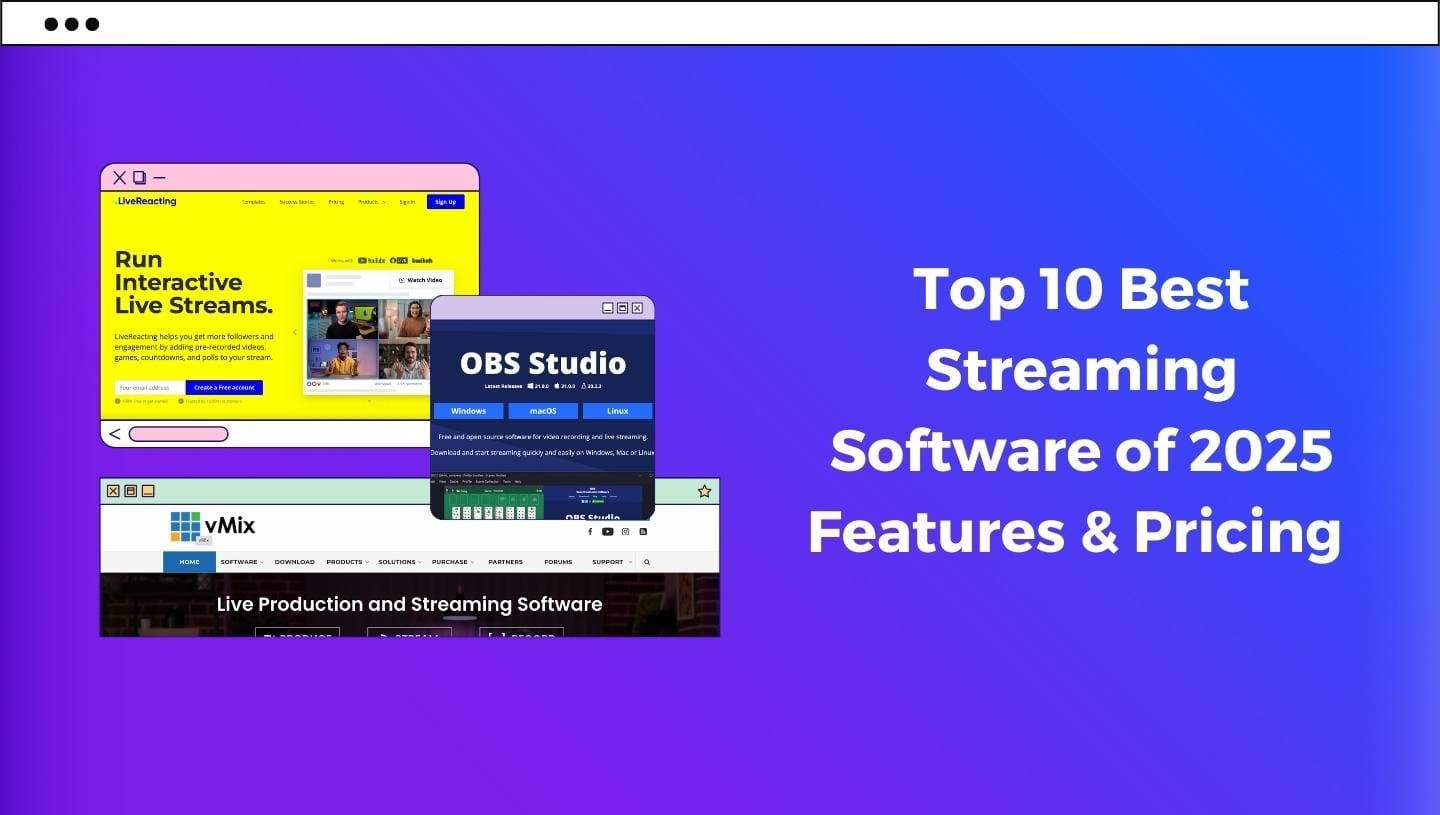Click the Sign Up button on LiveReacting
The height and width of the screenshot is (815, 1440).
pyautogui.click(x=446, y=201)
